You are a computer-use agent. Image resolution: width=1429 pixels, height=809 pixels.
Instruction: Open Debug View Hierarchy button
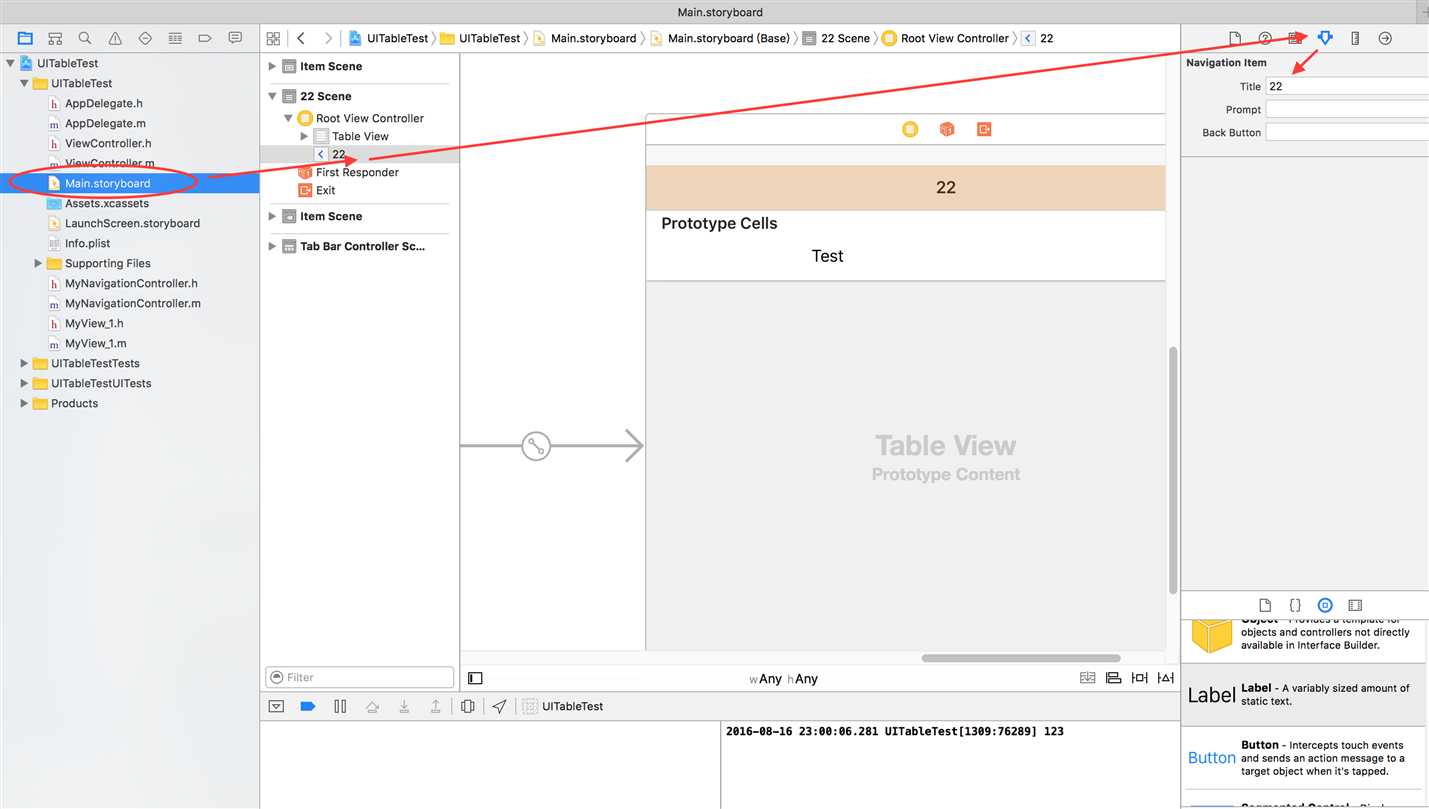(468, 706)
